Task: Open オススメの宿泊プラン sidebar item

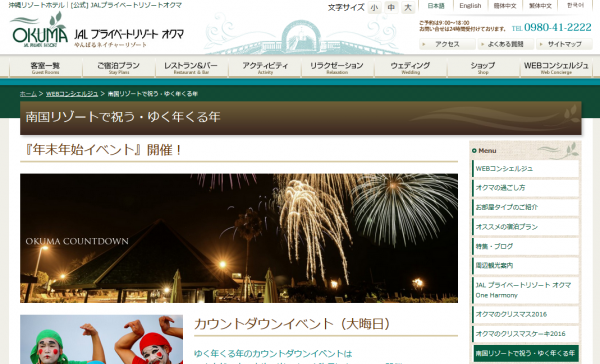Action: point(525,227)
